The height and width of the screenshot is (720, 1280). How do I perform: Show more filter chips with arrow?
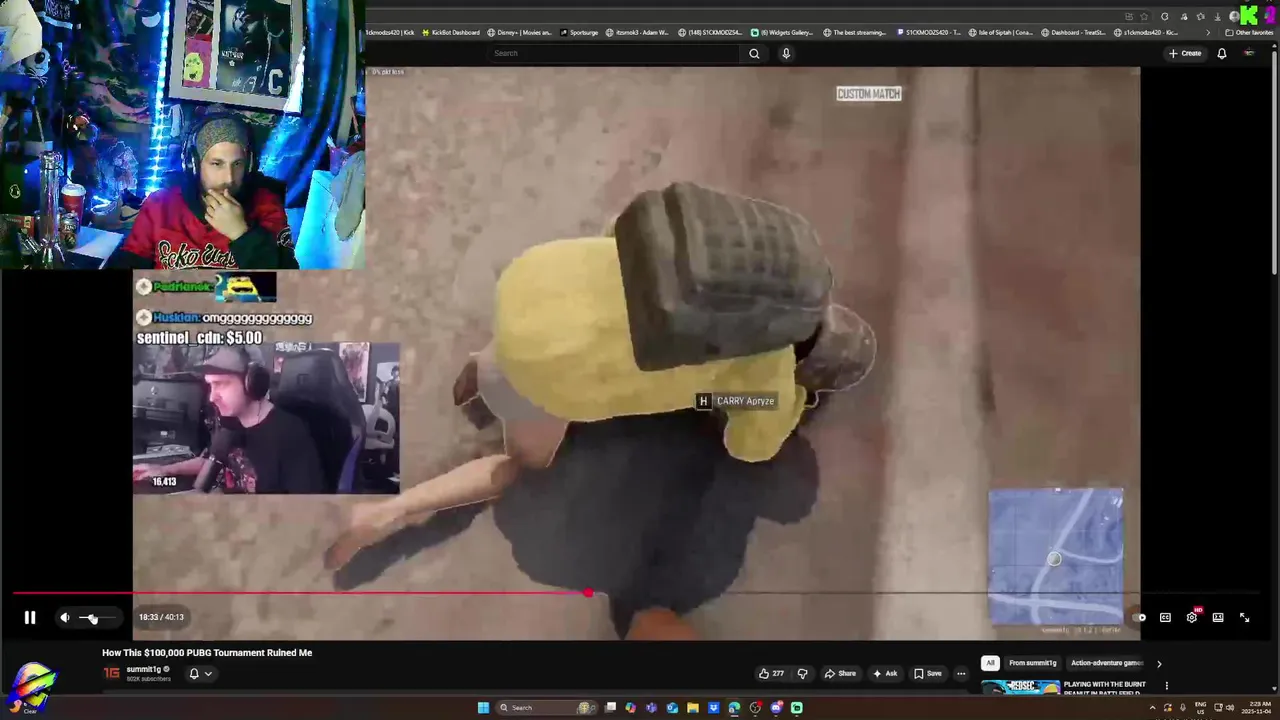click(x=1159, y=663)
